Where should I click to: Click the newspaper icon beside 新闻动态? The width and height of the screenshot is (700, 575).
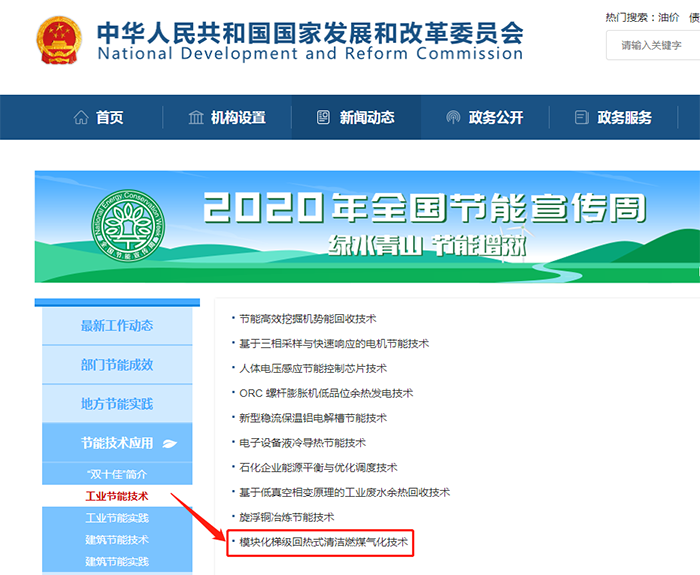click(x=323, y=117)
